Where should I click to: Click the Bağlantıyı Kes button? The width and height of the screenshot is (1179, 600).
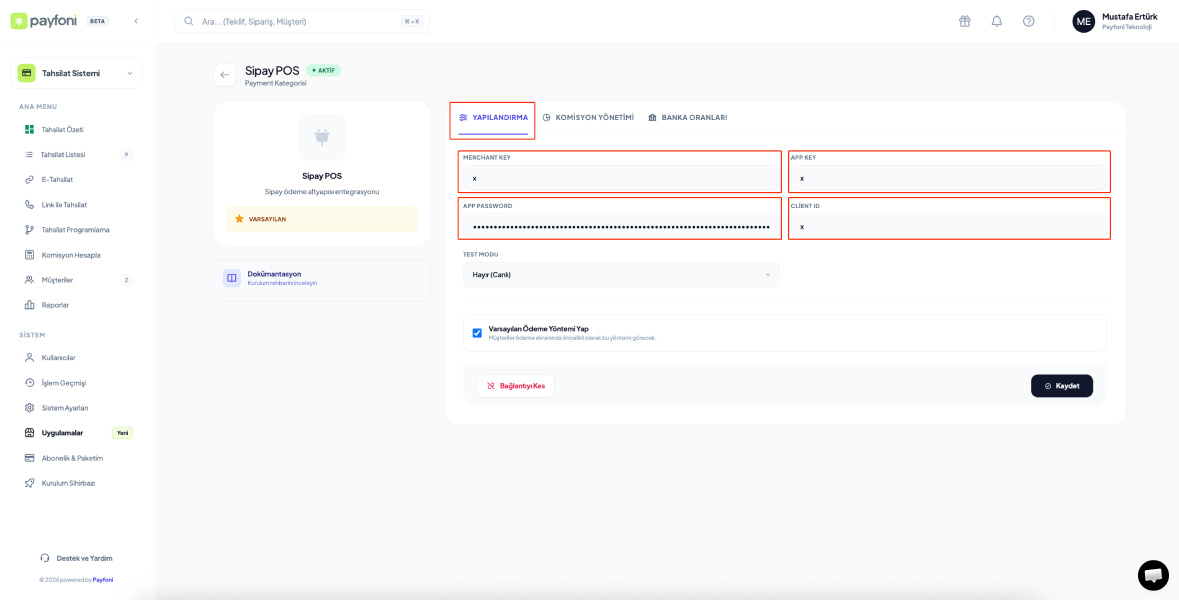pos(515,386)
